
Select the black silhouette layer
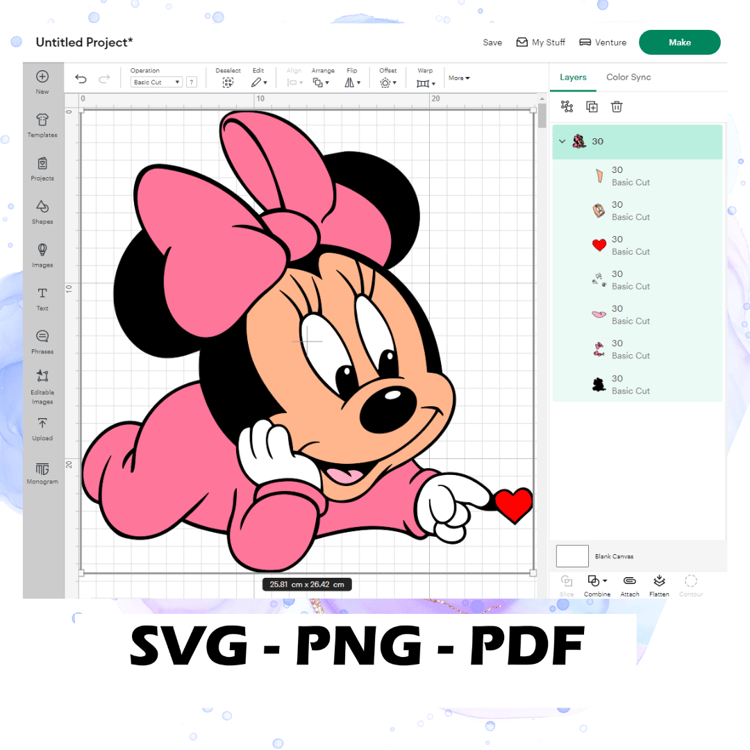click(x=637, y=385)
